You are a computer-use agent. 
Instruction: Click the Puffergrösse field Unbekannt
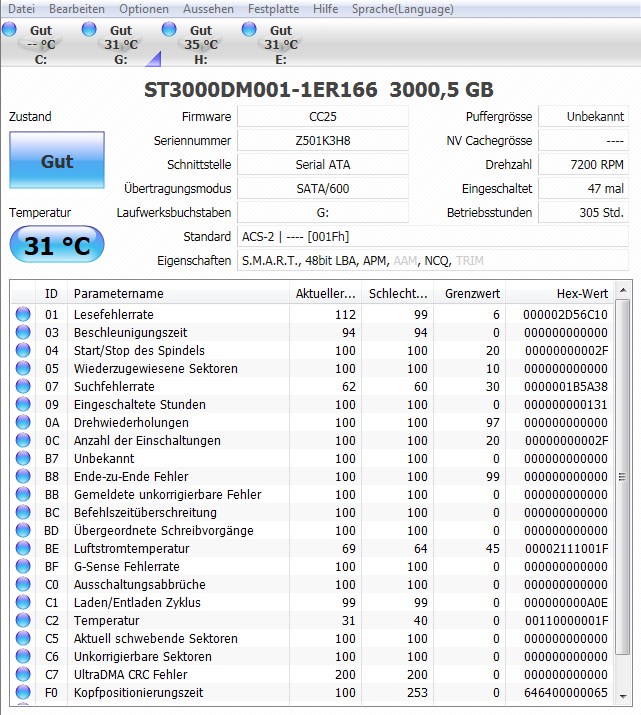[584, 116]
